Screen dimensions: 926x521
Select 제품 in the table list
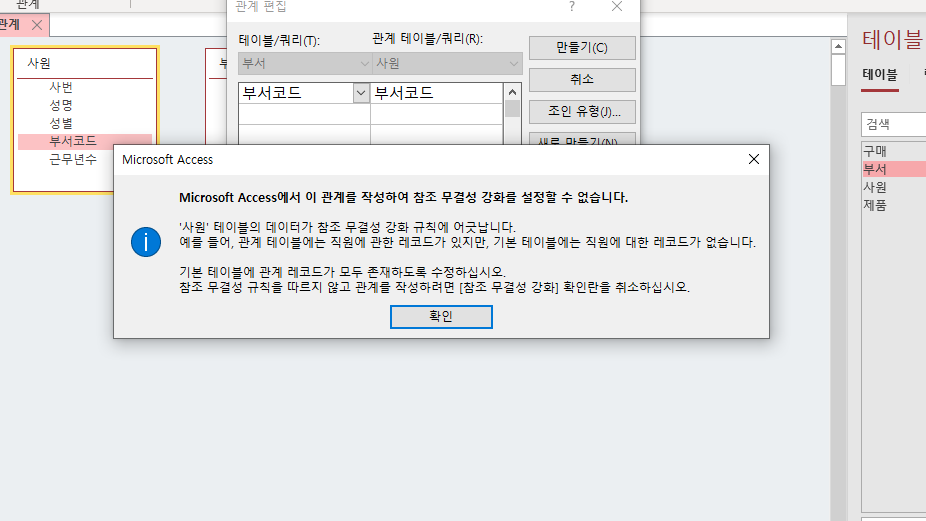pos(876,205)
